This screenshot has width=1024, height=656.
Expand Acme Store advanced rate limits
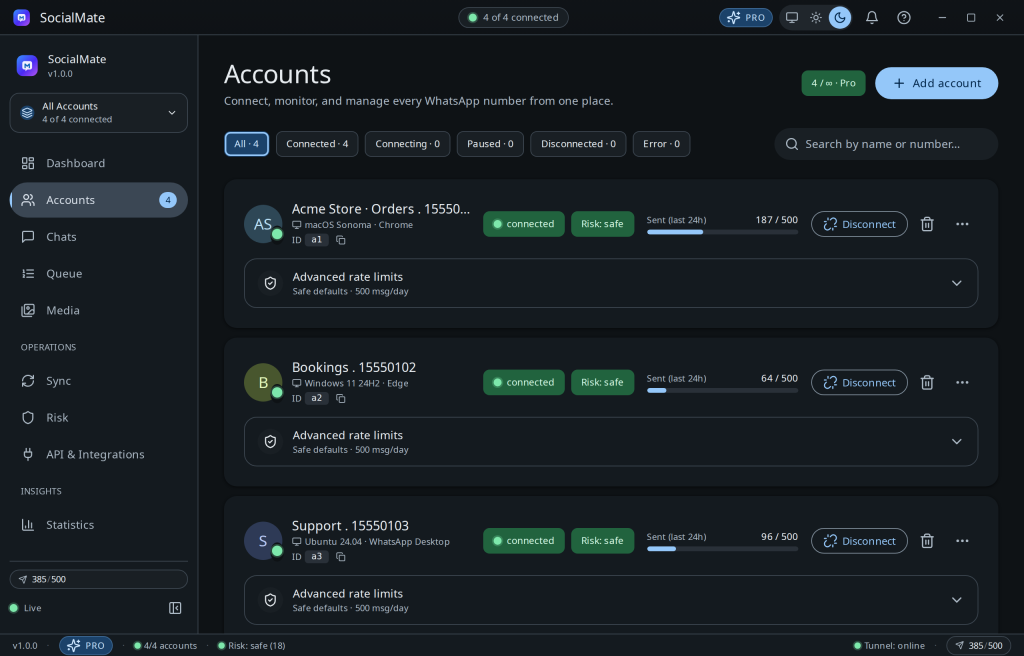611,284
